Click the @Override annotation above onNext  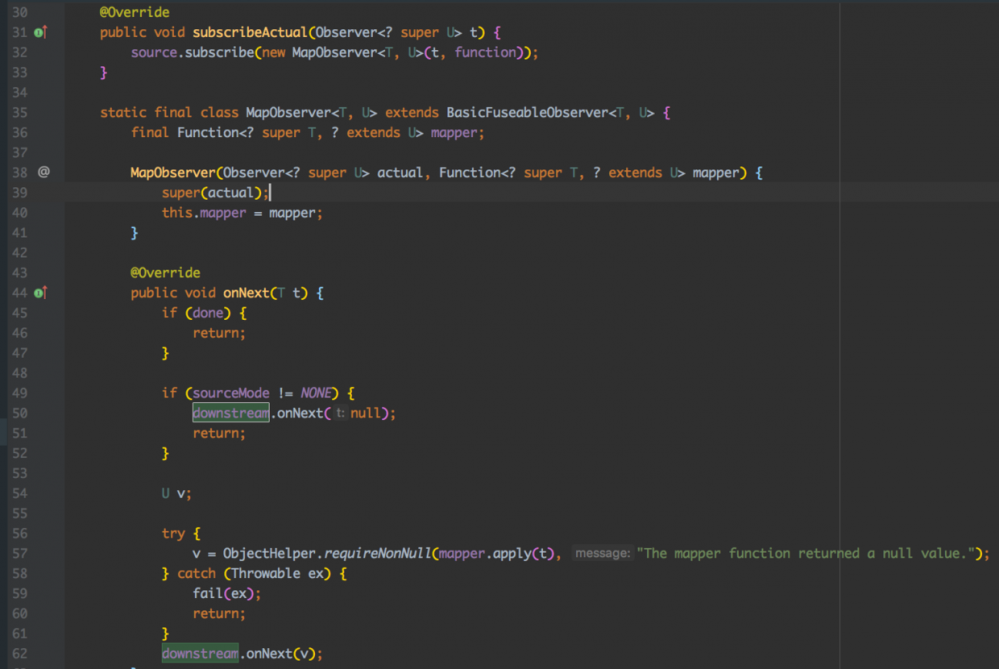pos(166,272)
